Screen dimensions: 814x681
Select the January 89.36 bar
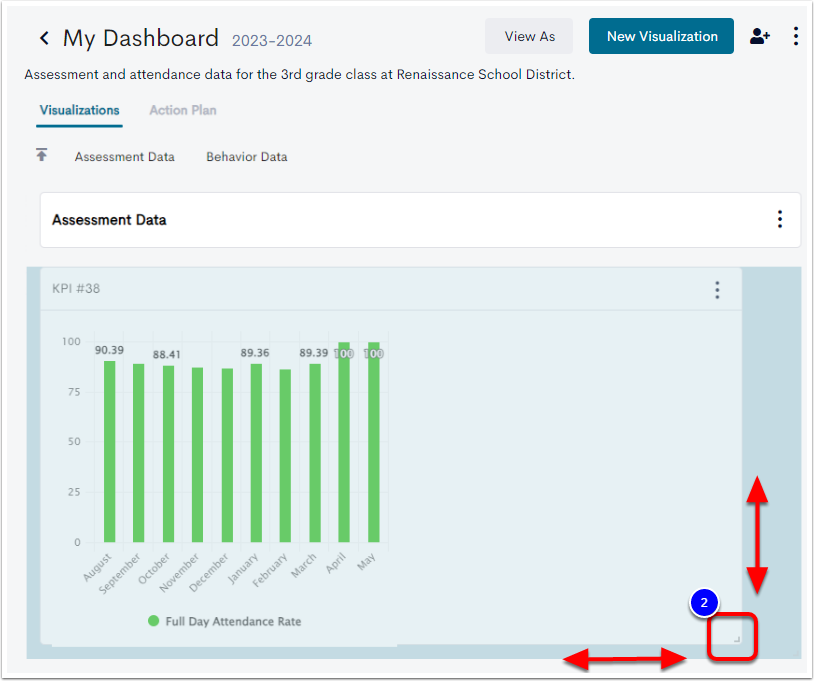[256, 453]
